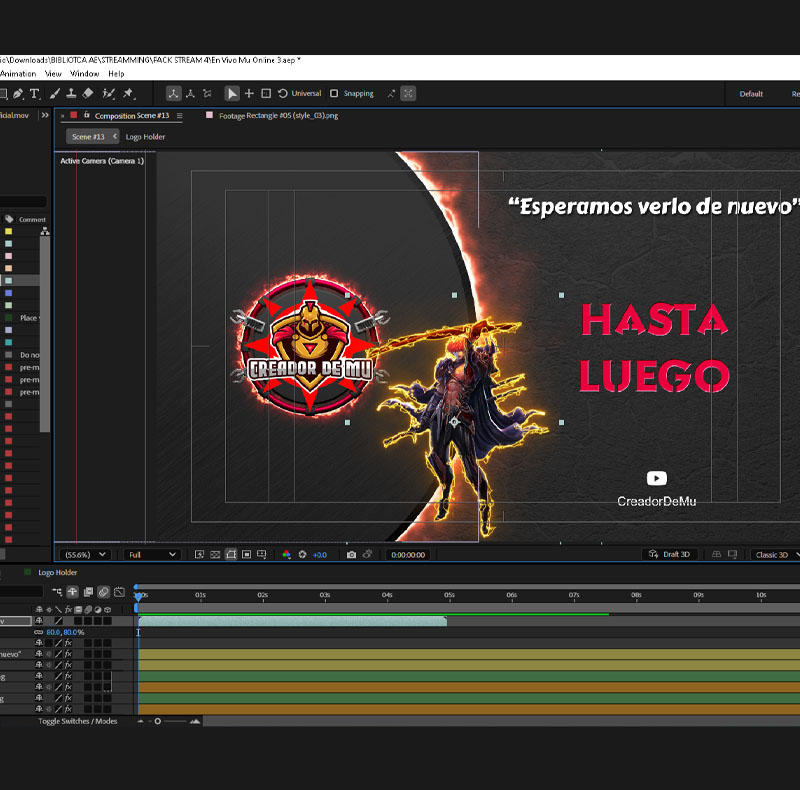The height and width of the screenshot is (790, 800).
Task: Open the Window menu
Action: [84, 73]
